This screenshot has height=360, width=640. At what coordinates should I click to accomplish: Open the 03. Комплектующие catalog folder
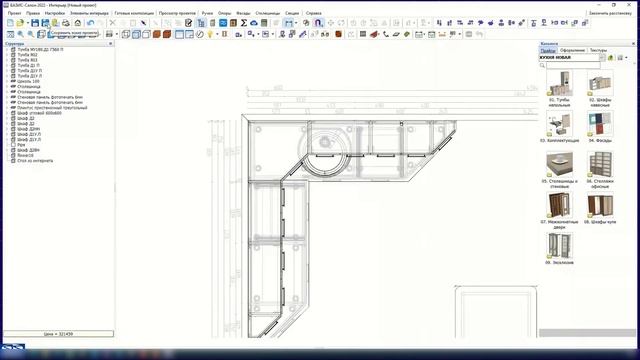click(559, 127)
